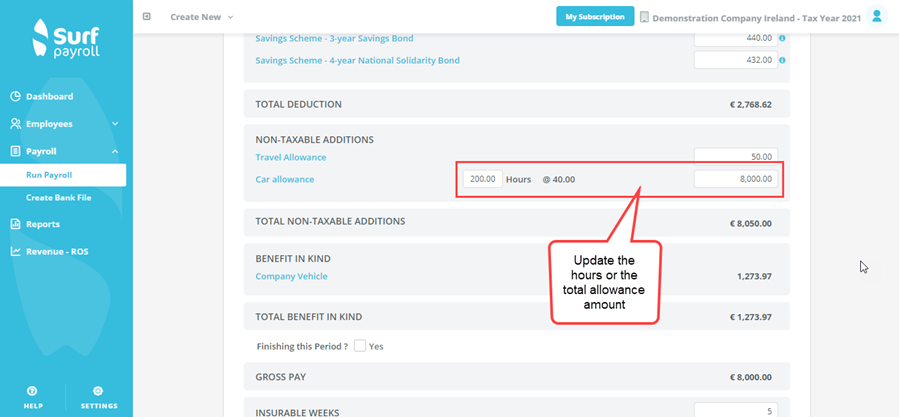Viewport: 900px width, 417px height.
Task: Click the Help question mark icon
Action: [x=33, y=391]
